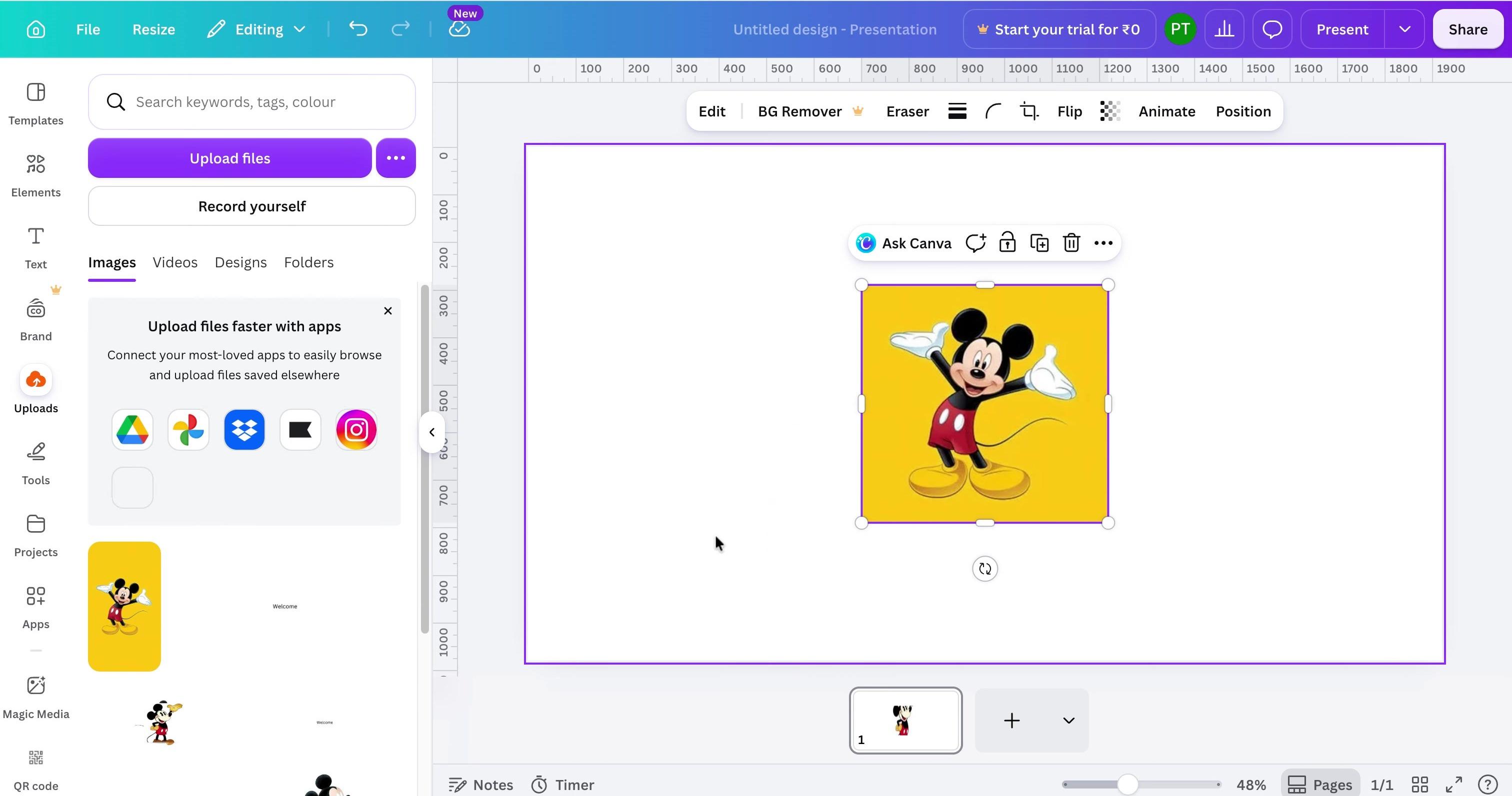This screenshot has width=1512, height=796.
Task: Add comment to selected image
Action: coord(975,243)
